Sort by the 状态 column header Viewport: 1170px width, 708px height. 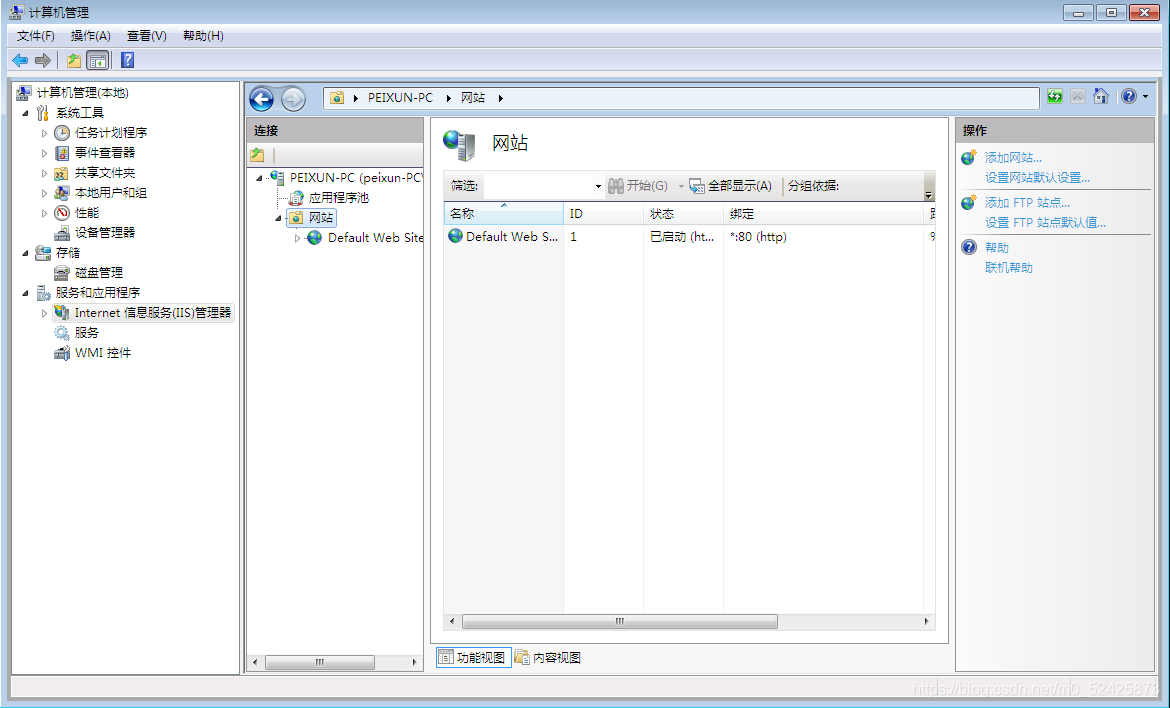683,213
